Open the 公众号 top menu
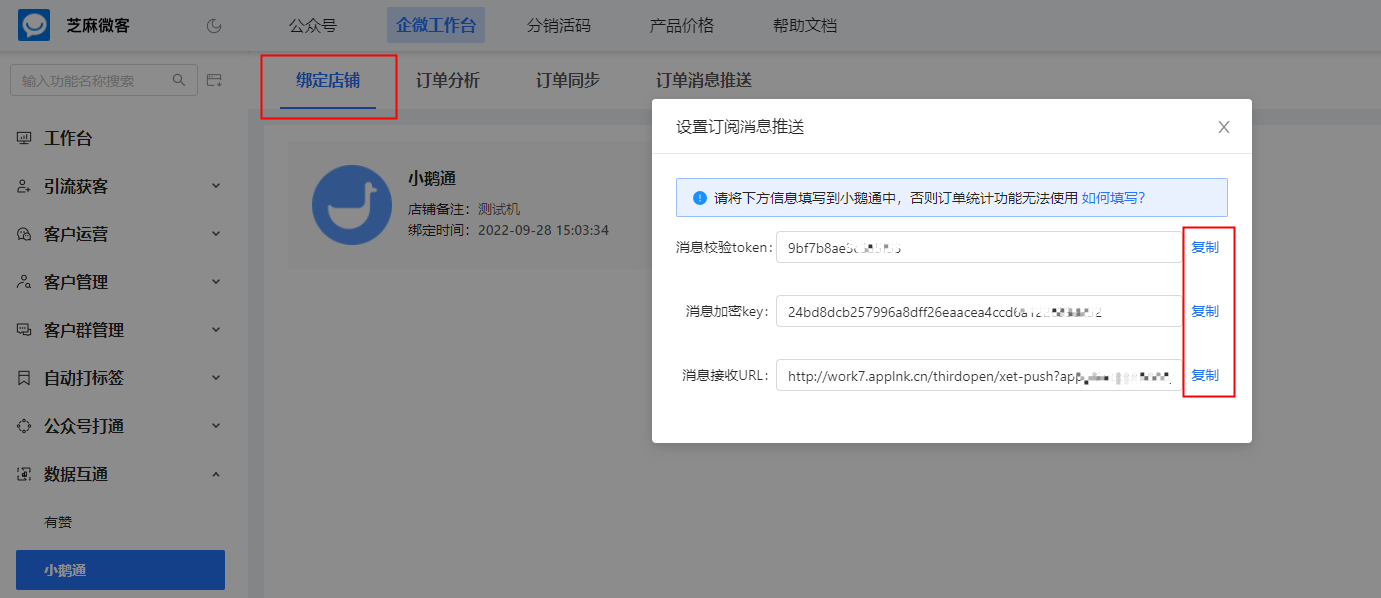The image size is (1381, 598). pos(313,26)
